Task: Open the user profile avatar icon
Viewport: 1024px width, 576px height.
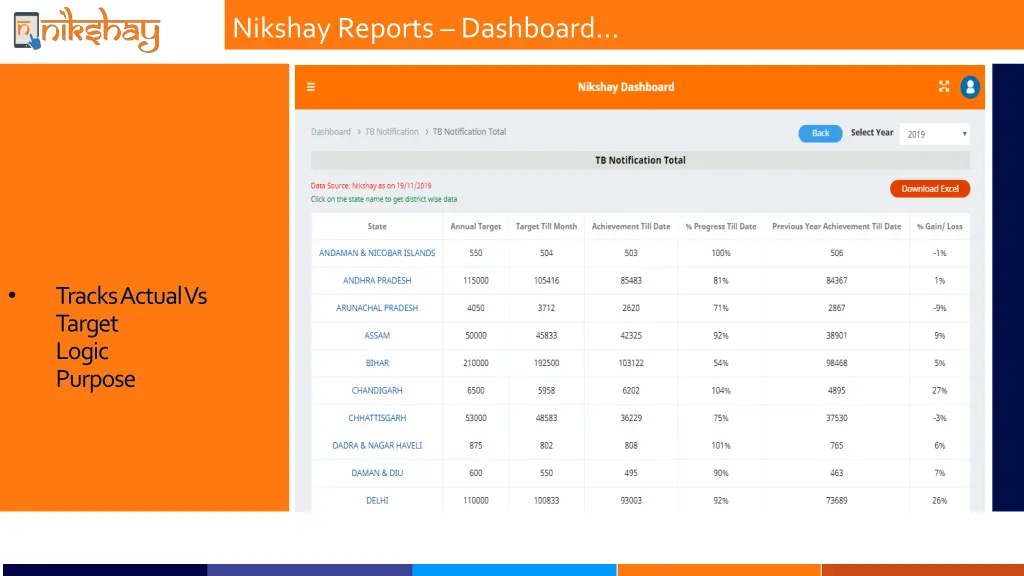Action: click(x=970, y=87)
